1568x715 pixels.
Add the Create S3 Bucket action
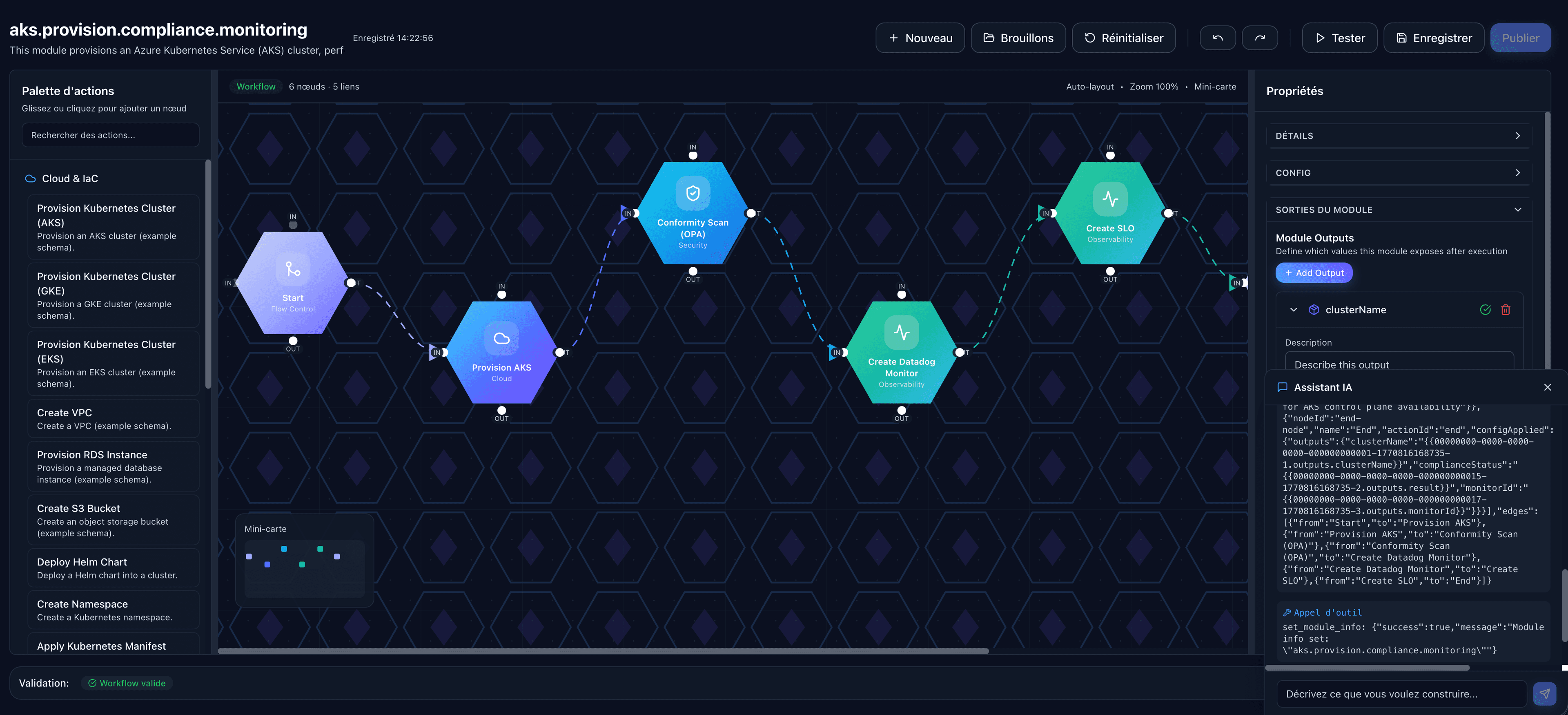pyautogui.click(x=113, y=520)
